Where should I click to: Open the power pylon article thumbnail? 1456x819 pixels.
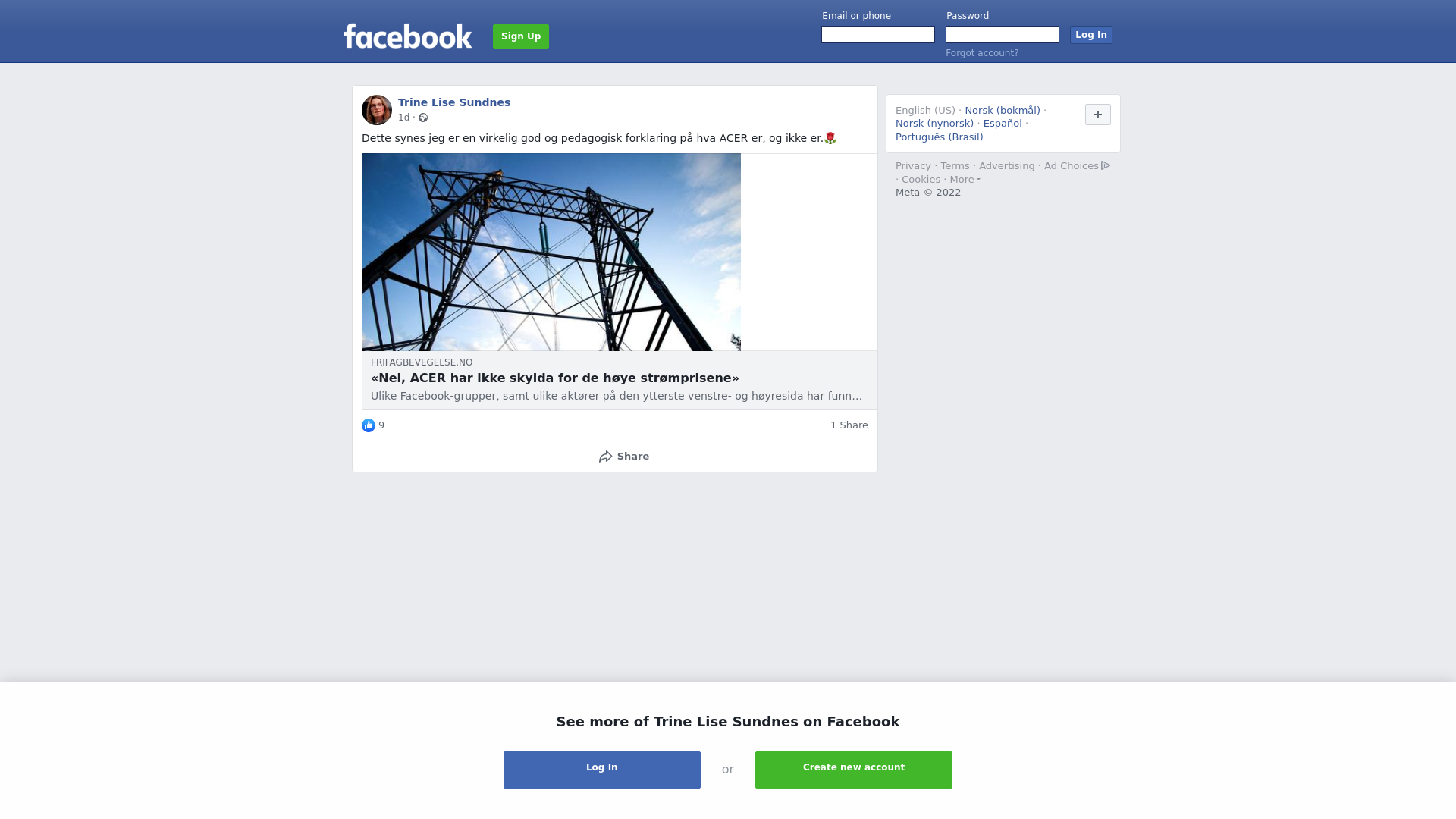coord(551,252)
